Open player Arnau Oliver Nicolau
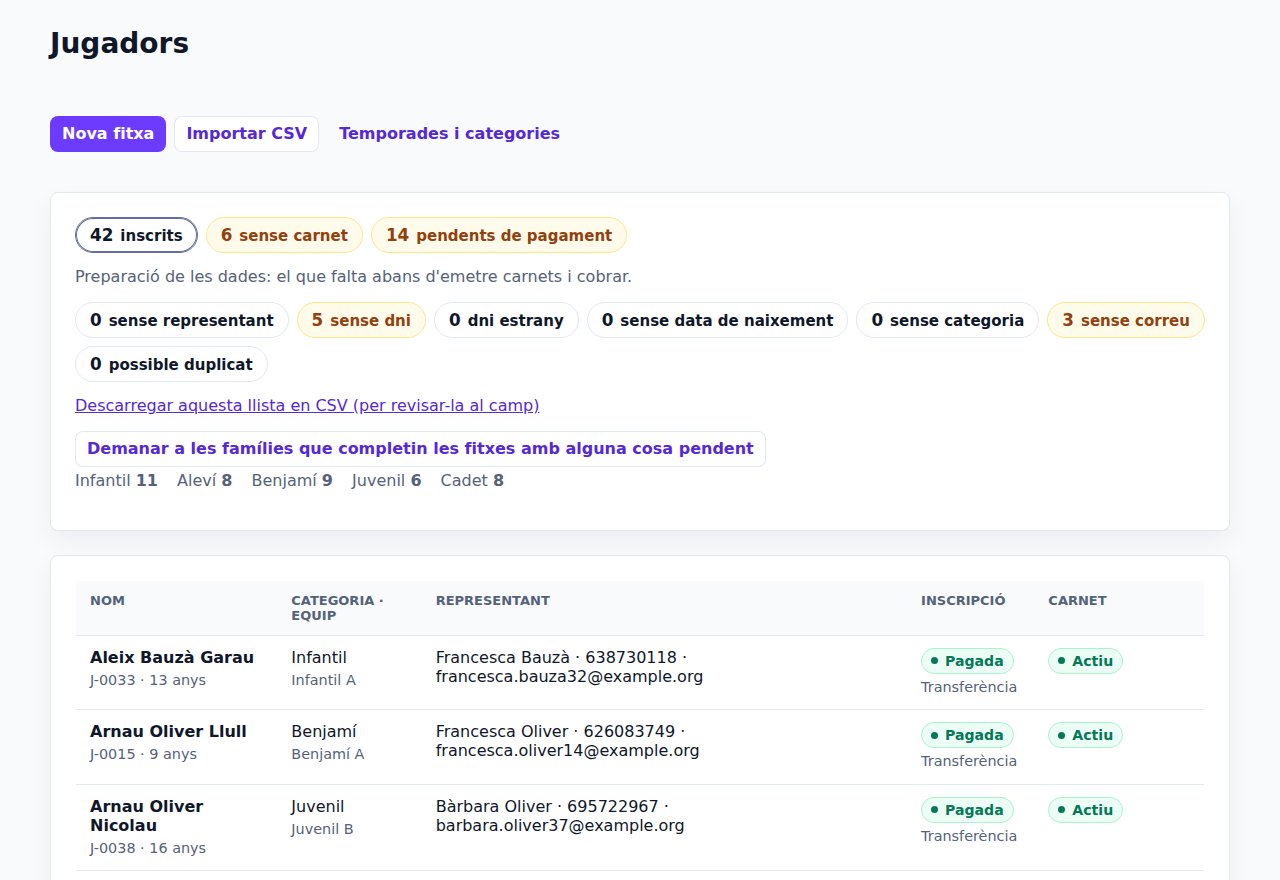The height and width of the screenshot is (880, 1280). point(147,816)
